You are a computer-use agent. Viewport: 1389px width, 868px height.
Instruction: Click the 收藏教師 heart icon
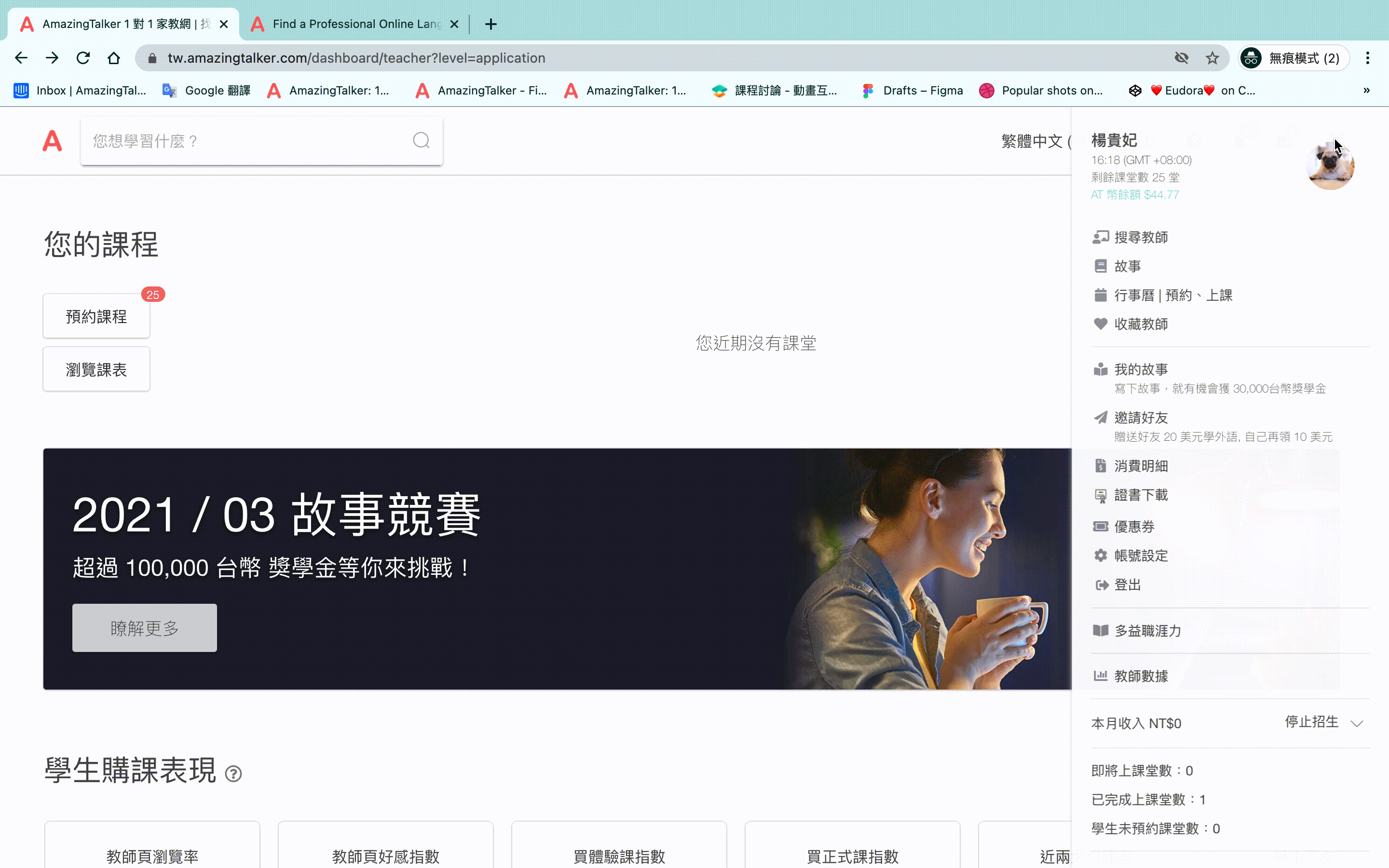1101,323
